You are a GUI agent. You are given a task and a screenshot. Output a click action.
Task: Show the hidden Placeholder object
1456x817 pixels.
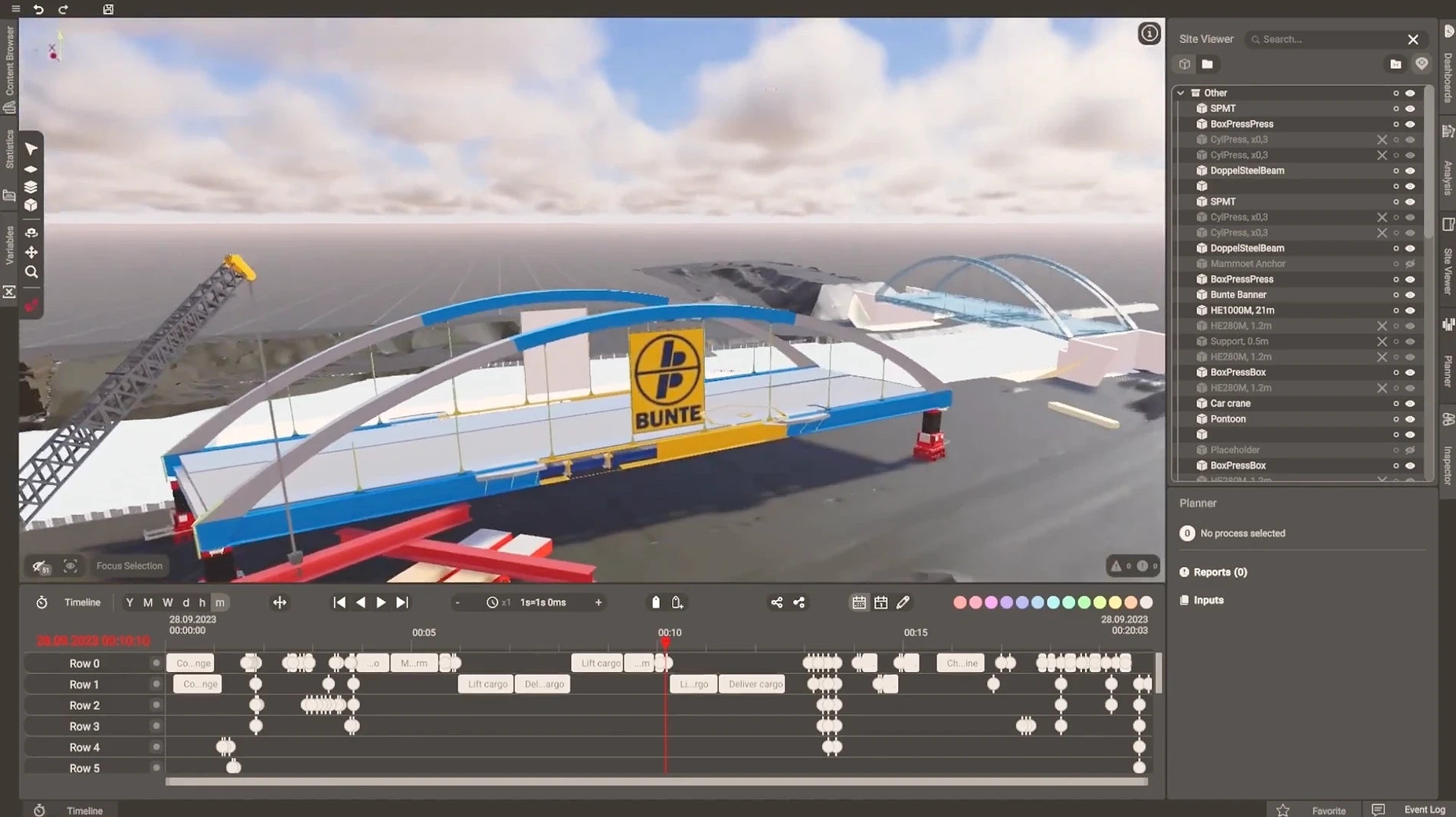[x=1410, y=451]
